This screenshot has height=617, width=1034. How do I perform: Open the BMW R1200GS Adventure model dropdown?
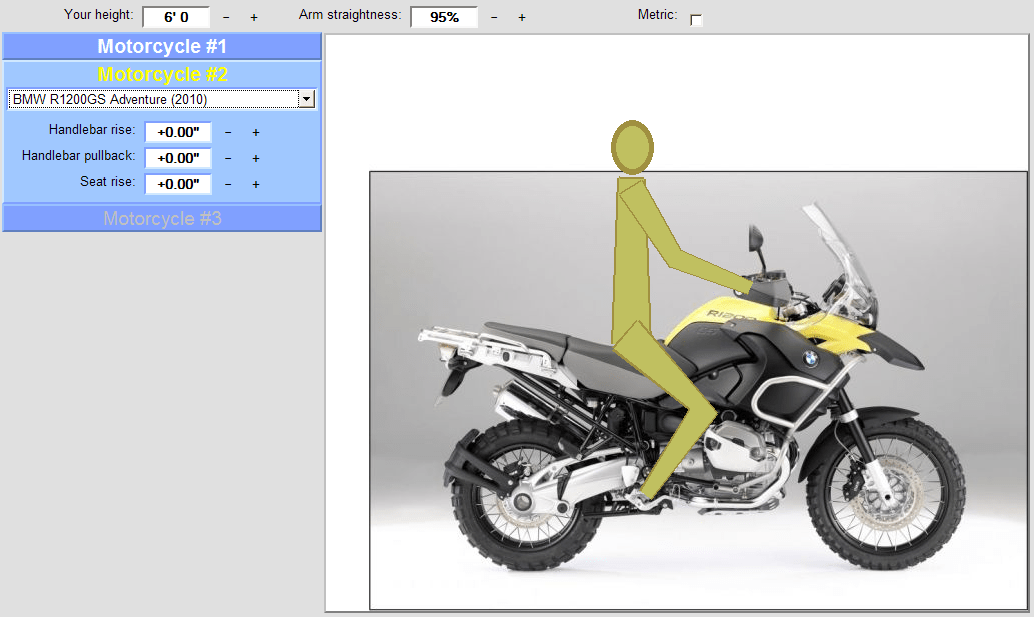point(307,98)
